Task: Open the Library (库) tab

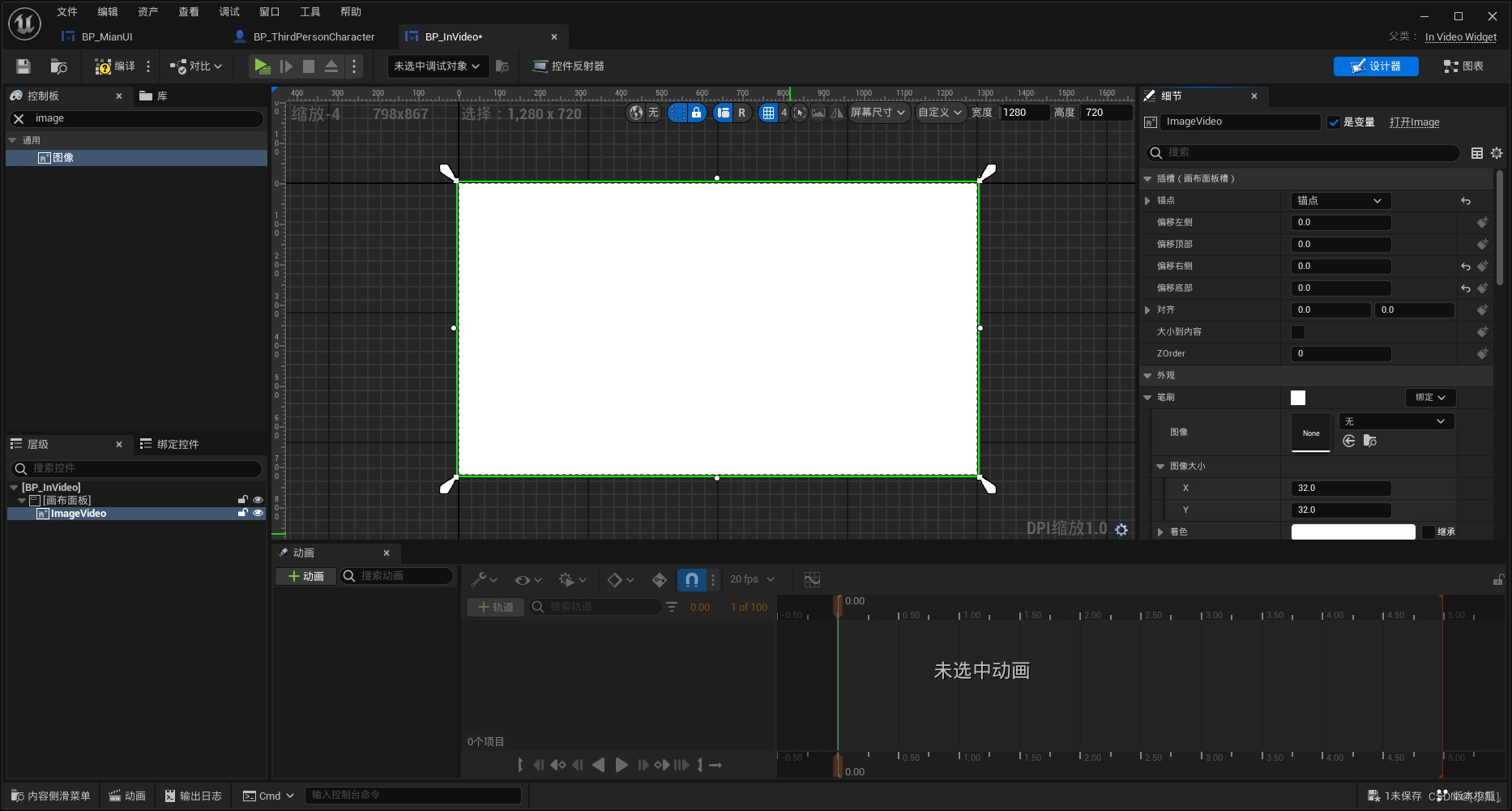Action: 154,96
